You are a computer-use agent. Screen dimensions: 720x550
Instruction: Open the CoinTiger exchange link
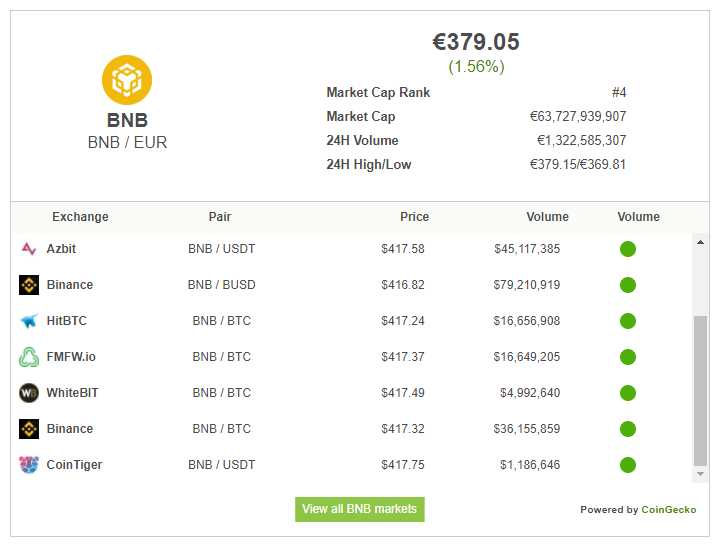pyautogui.click(x=74, y=465)
